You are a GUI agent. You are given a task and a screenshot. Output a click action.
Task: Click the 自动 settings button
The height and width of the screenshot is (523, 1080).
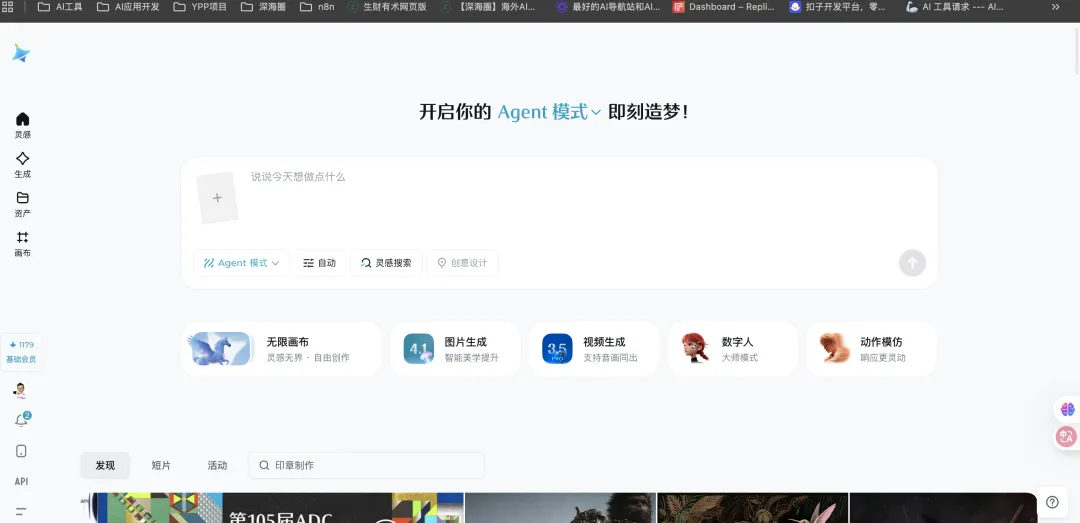coord(320,263)
